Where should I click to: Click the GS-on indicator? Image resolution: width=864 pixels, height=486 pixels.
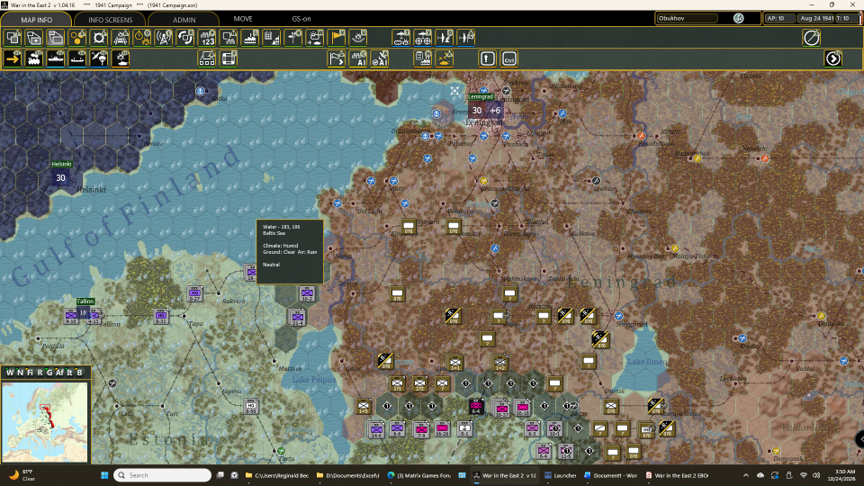click(x=301, y=19)
